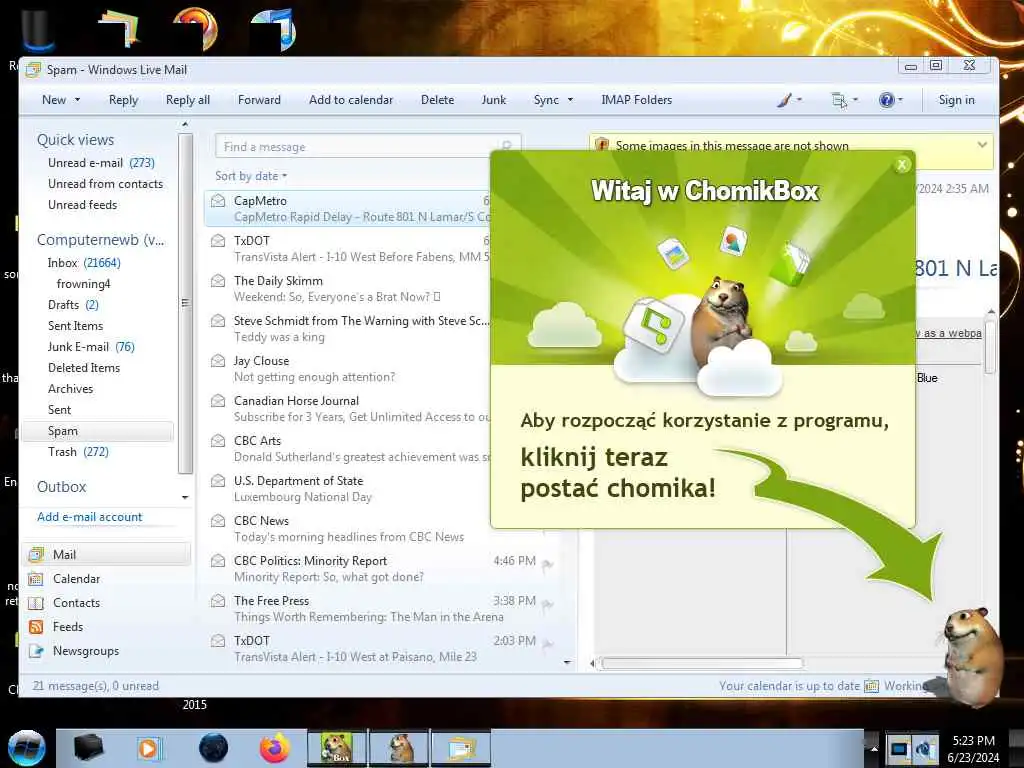Mark message as Junk

point(494,100)
